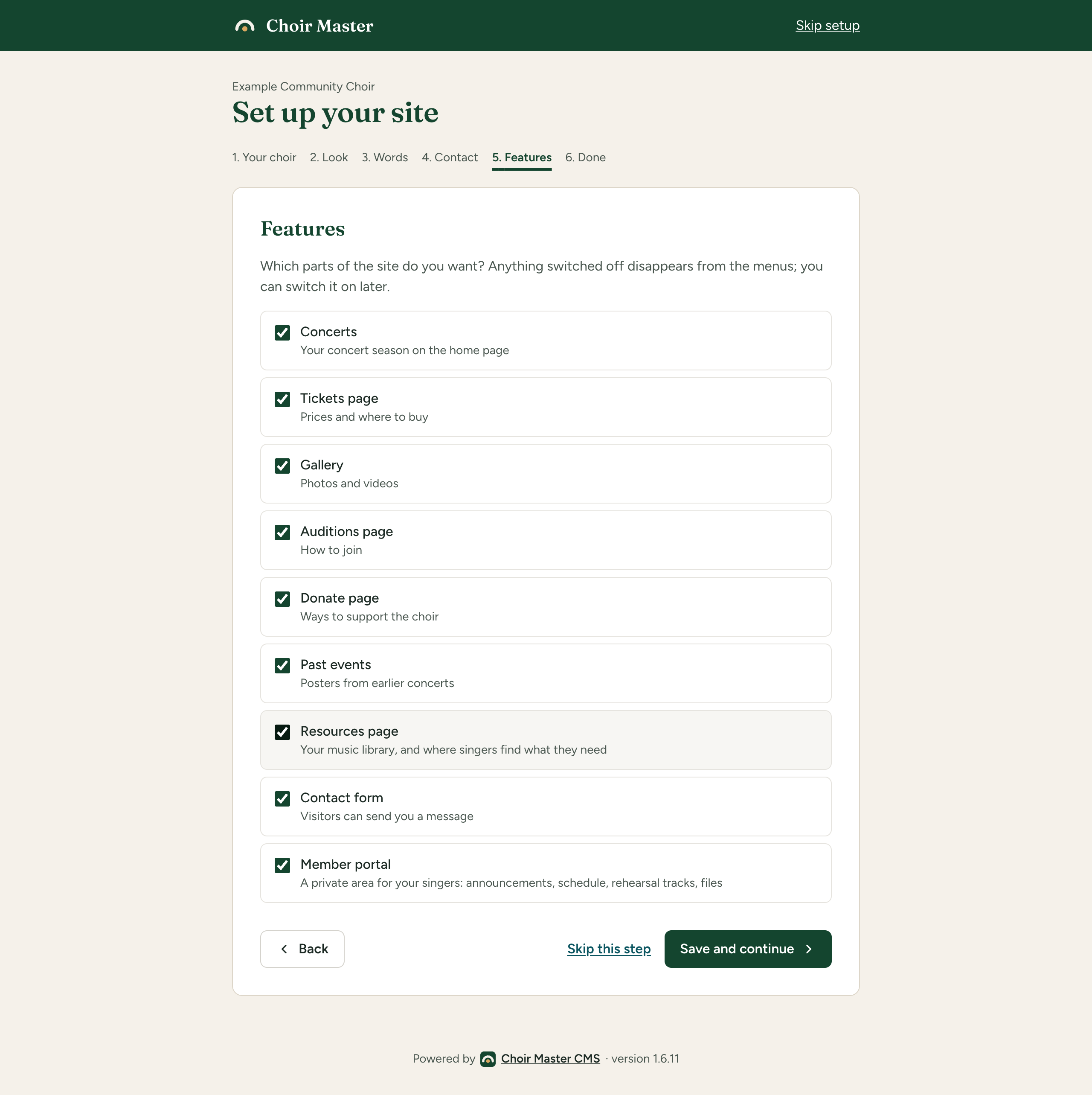Switch to the 3. Words step
This screenshot has height=1095, width=1092.
click(385, 157)
